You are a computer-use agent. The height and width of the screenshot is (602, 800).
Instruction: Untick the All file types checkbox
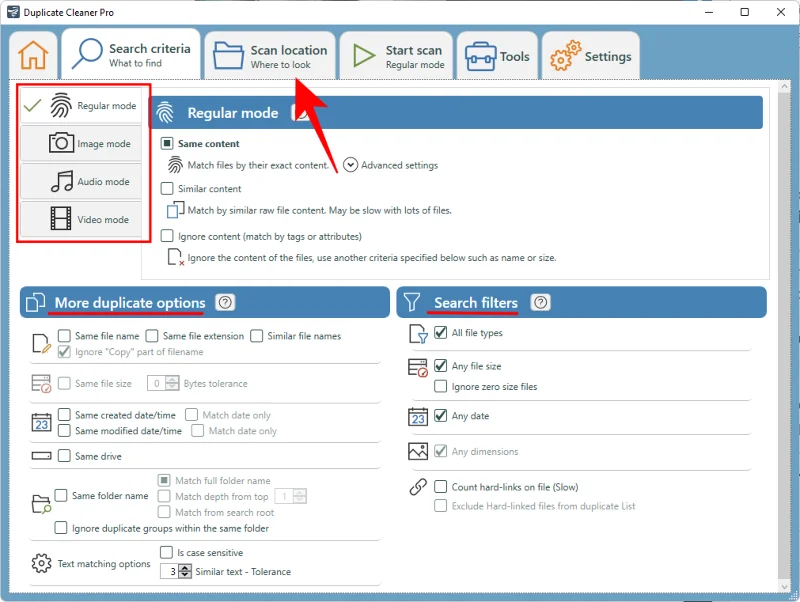click(441, 332)
